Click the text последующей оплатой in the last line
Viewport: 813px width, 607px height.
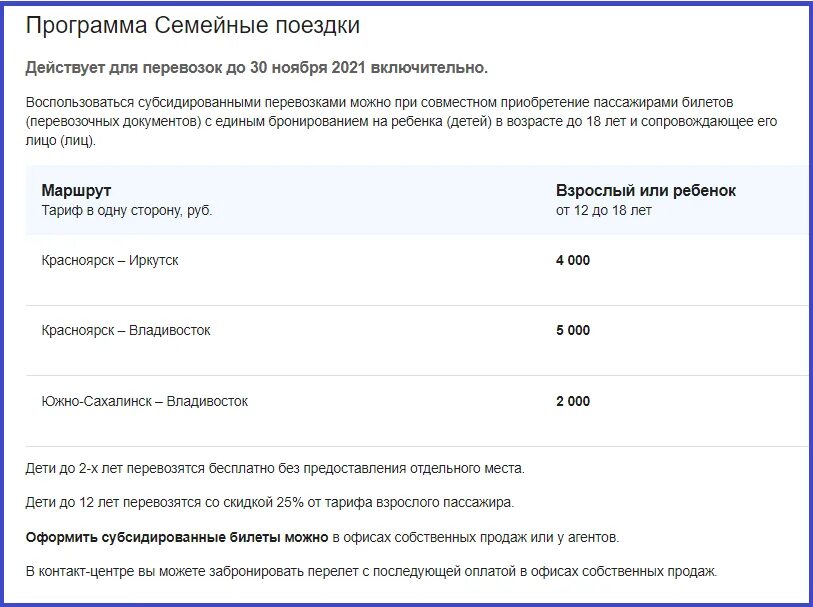click(416, 572)
